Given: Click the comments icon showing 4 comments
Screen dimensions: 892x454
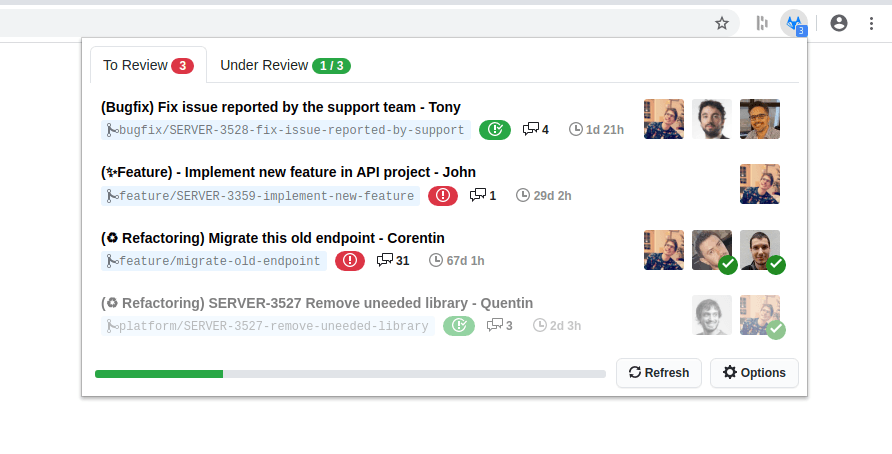Looking at the screenshot, I should (x=531, y=130).
